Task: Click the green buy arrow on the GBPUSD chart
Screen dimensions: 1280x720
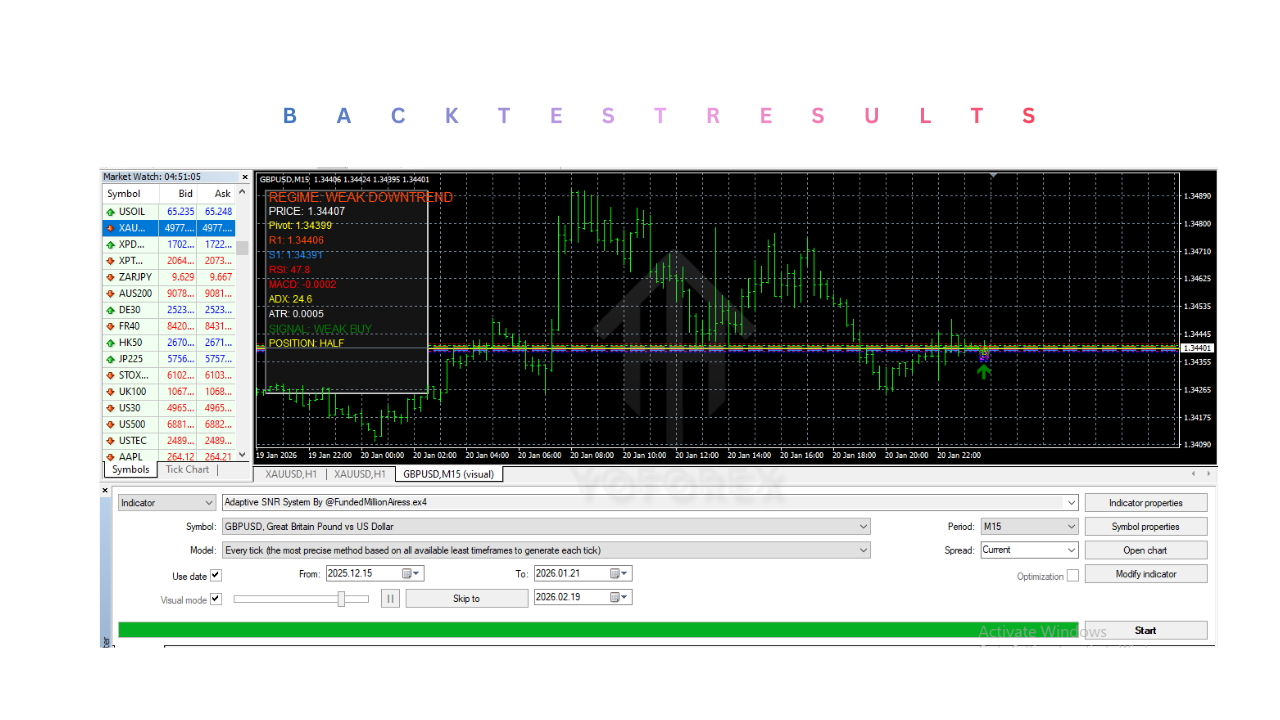Action: 984,370
